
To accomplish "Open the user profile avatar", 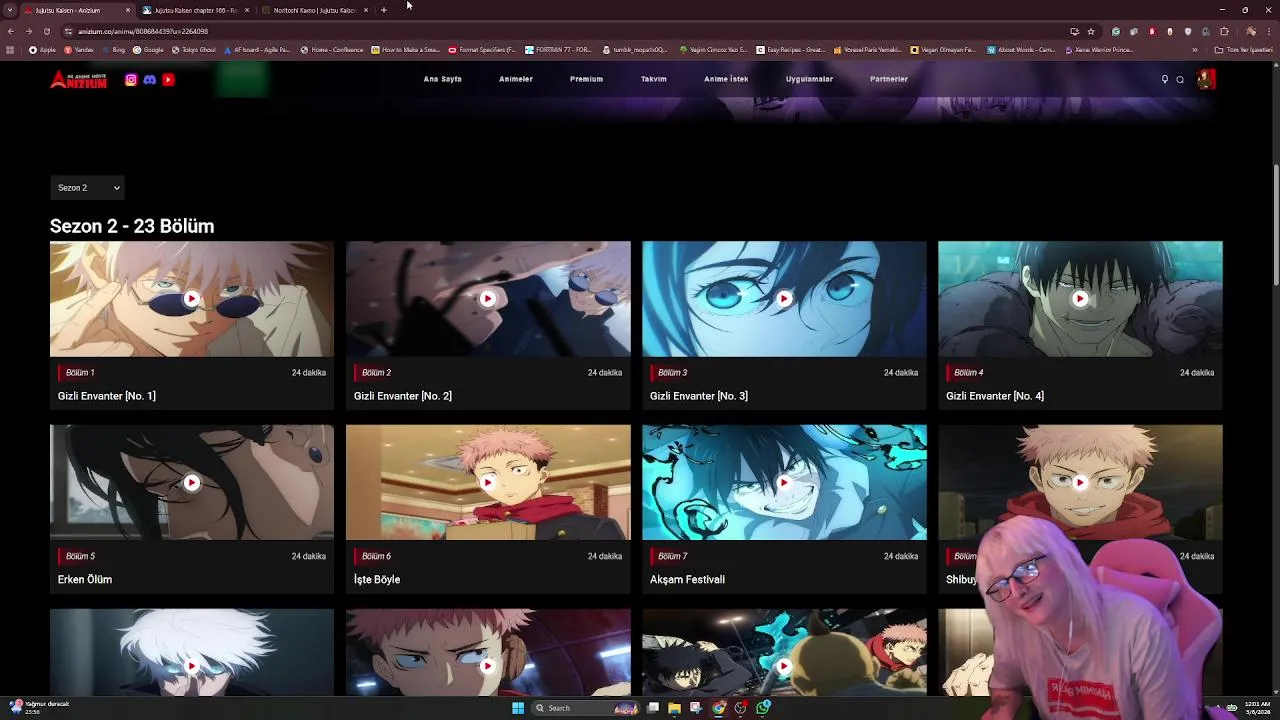I will [x=1206, y=79].
